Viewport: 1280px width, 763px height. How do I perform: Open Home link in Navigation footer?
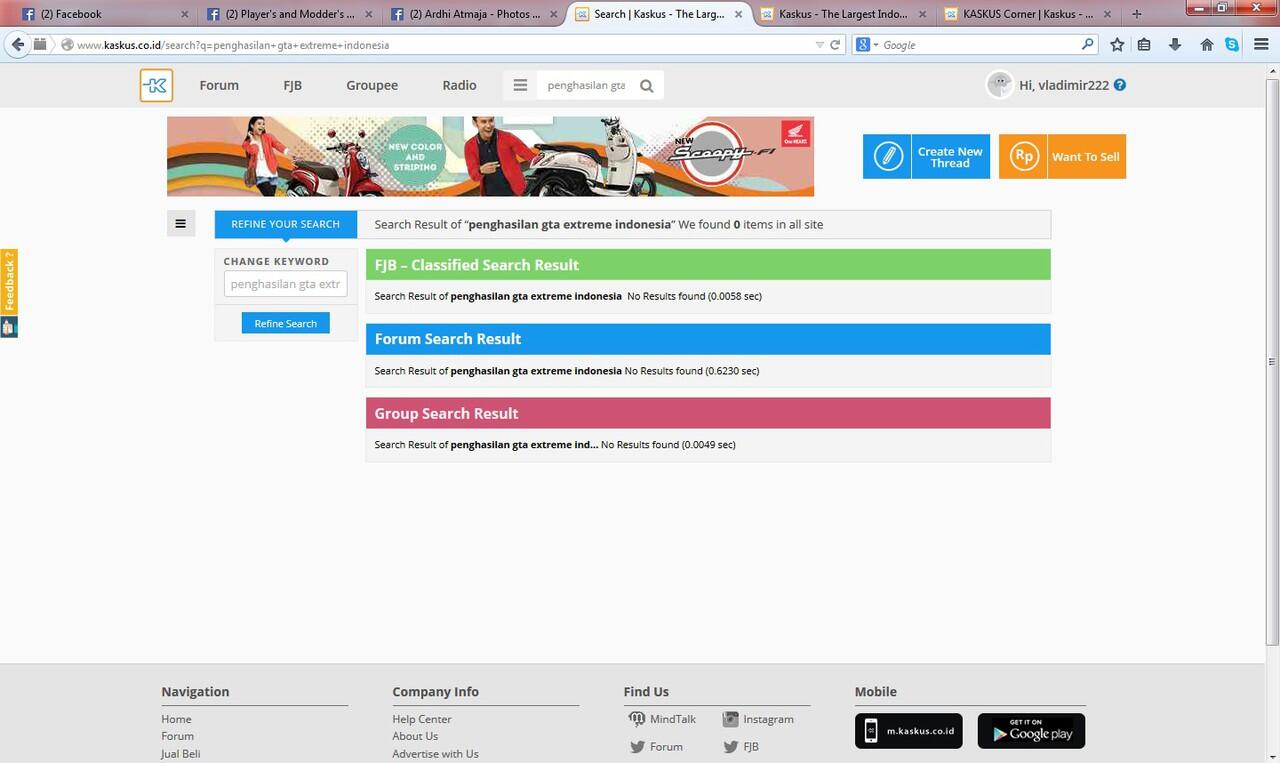pos(176,719)
